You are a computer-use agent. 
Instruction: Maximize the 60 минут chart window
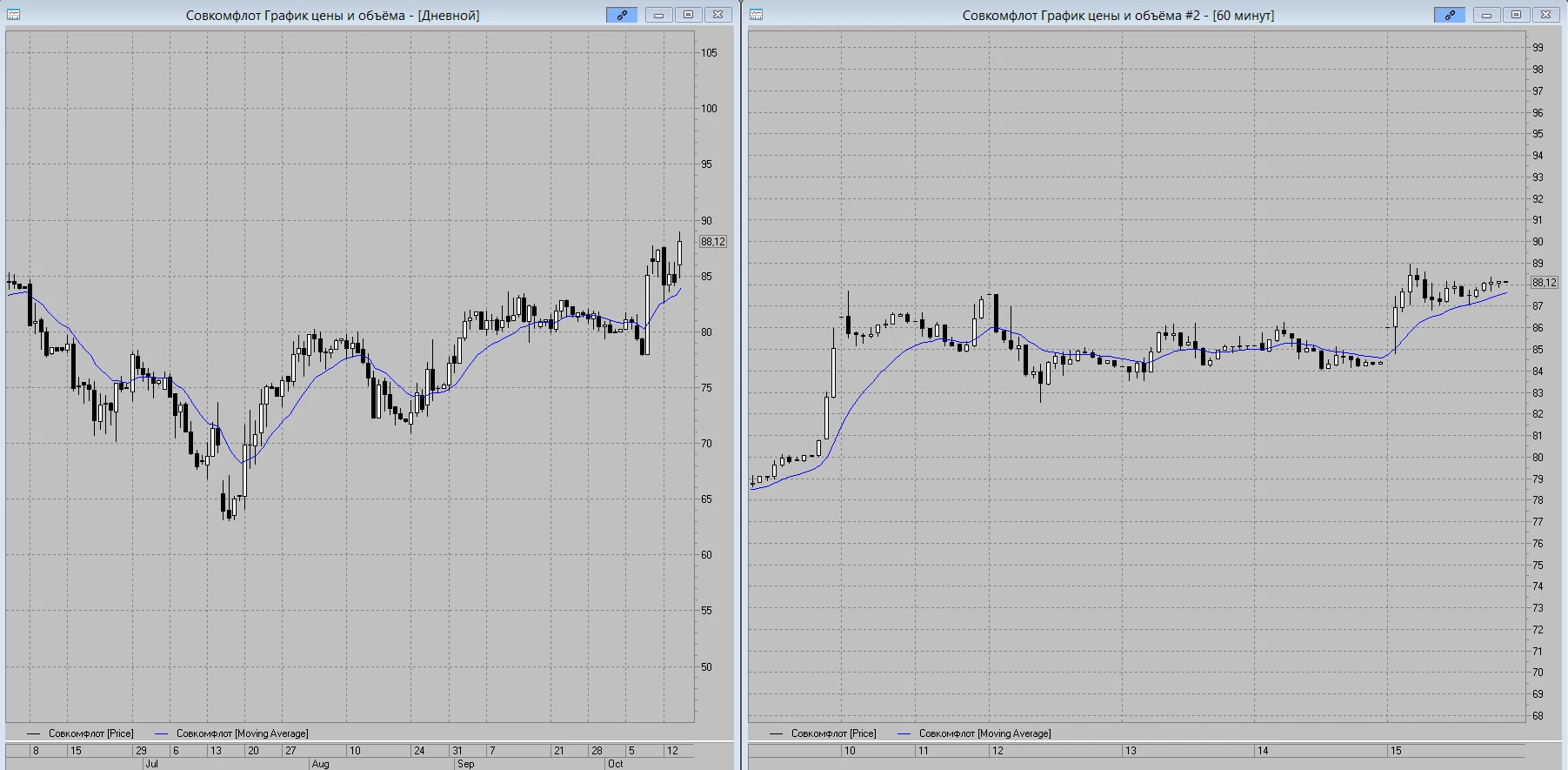(1517, 15)
